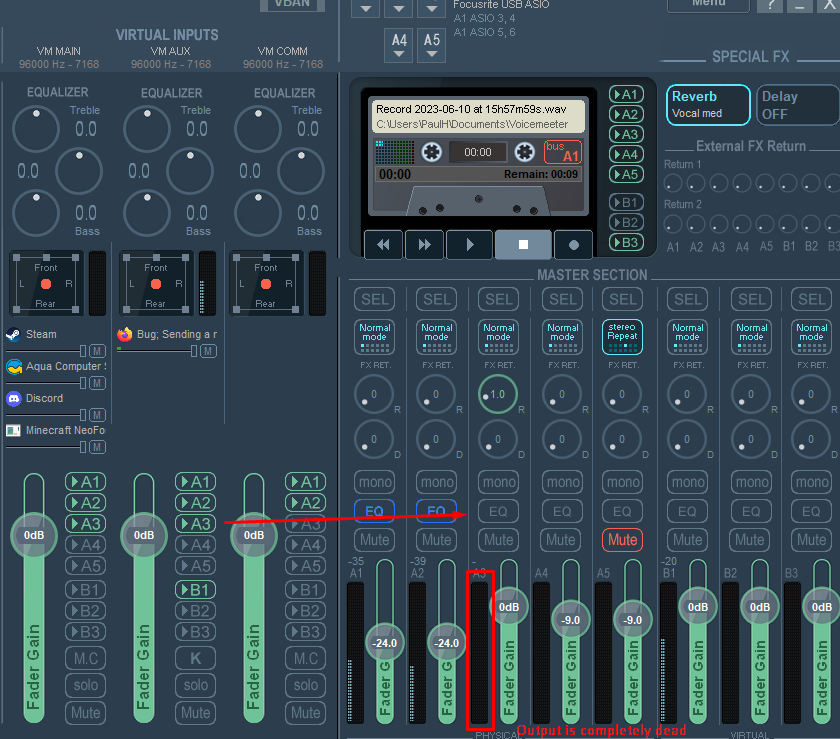Click the VM MAIN fader gain knob
Screen dimensions: 840x739
pyautogui.click(x=35, y=535)
